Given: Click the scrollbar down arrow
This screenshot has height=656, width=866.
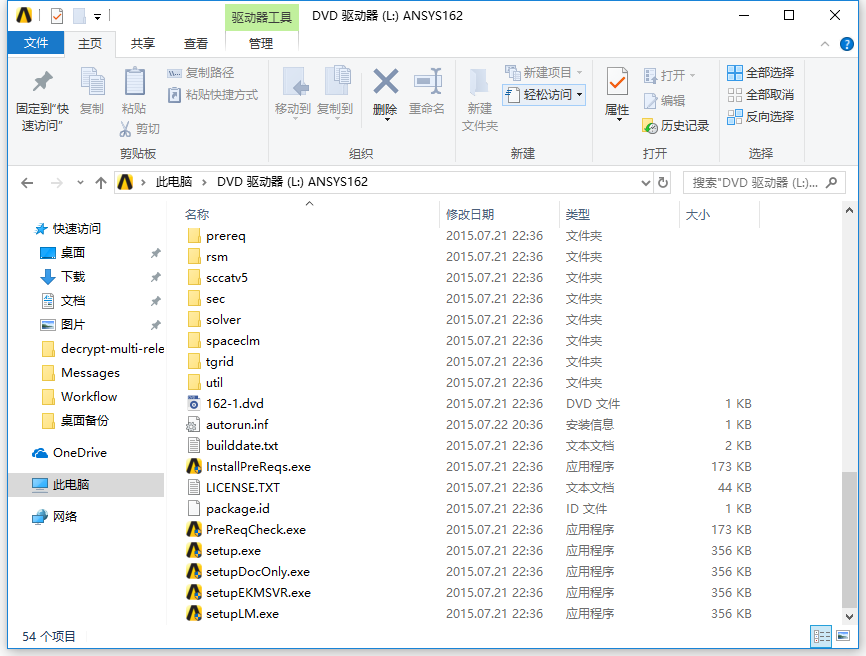Looking at the screenshot, I should click(x=849, y=616).
